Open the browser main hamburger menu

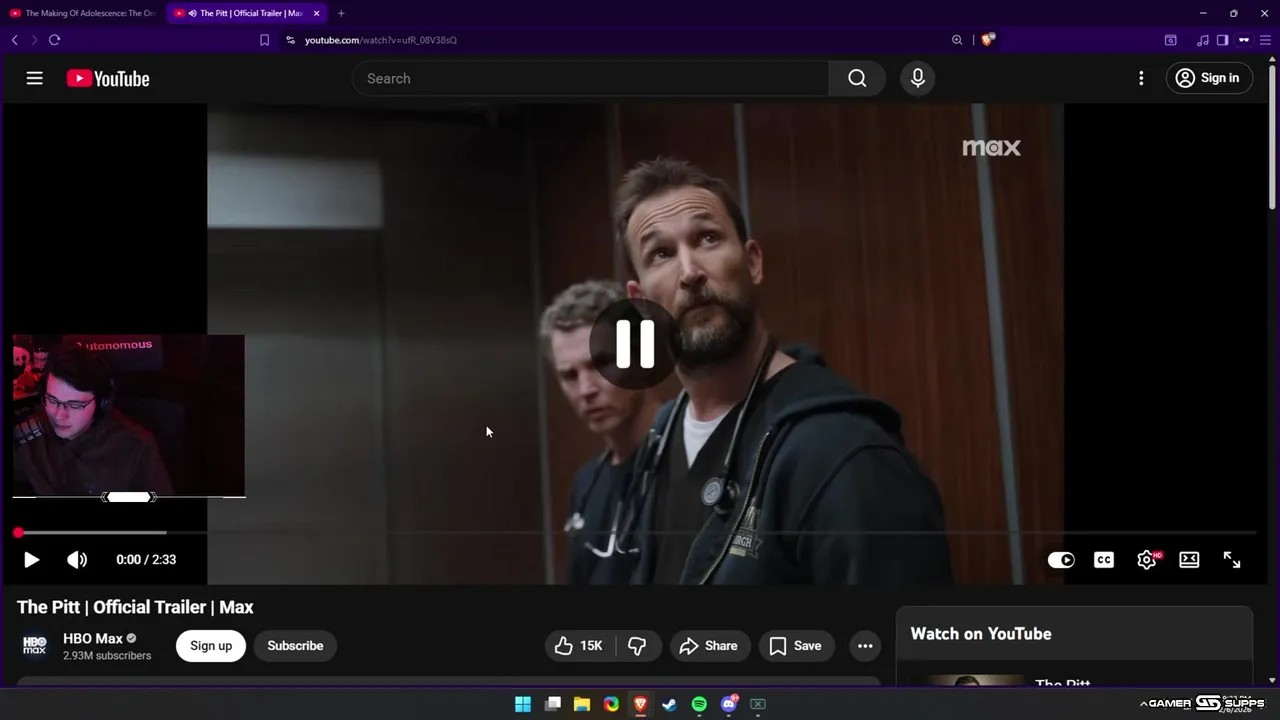1265,40
